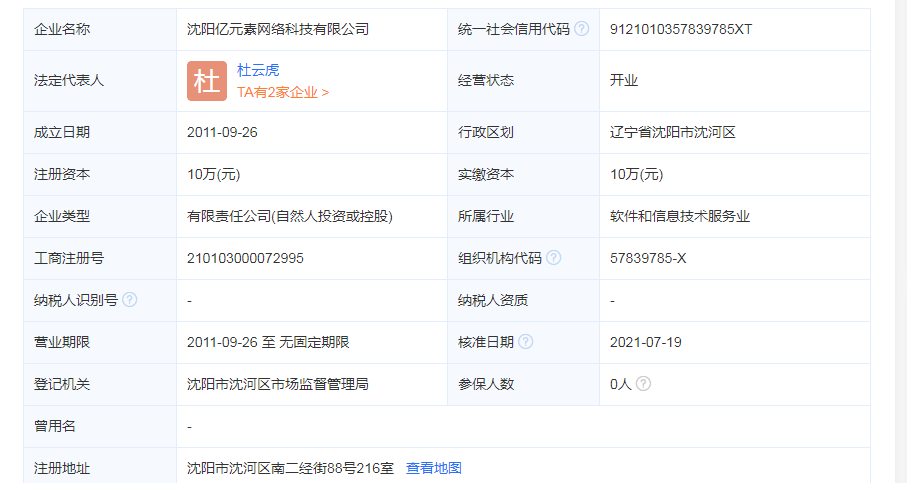Click the 企业类型 label cell

click(x=100, y=216)
